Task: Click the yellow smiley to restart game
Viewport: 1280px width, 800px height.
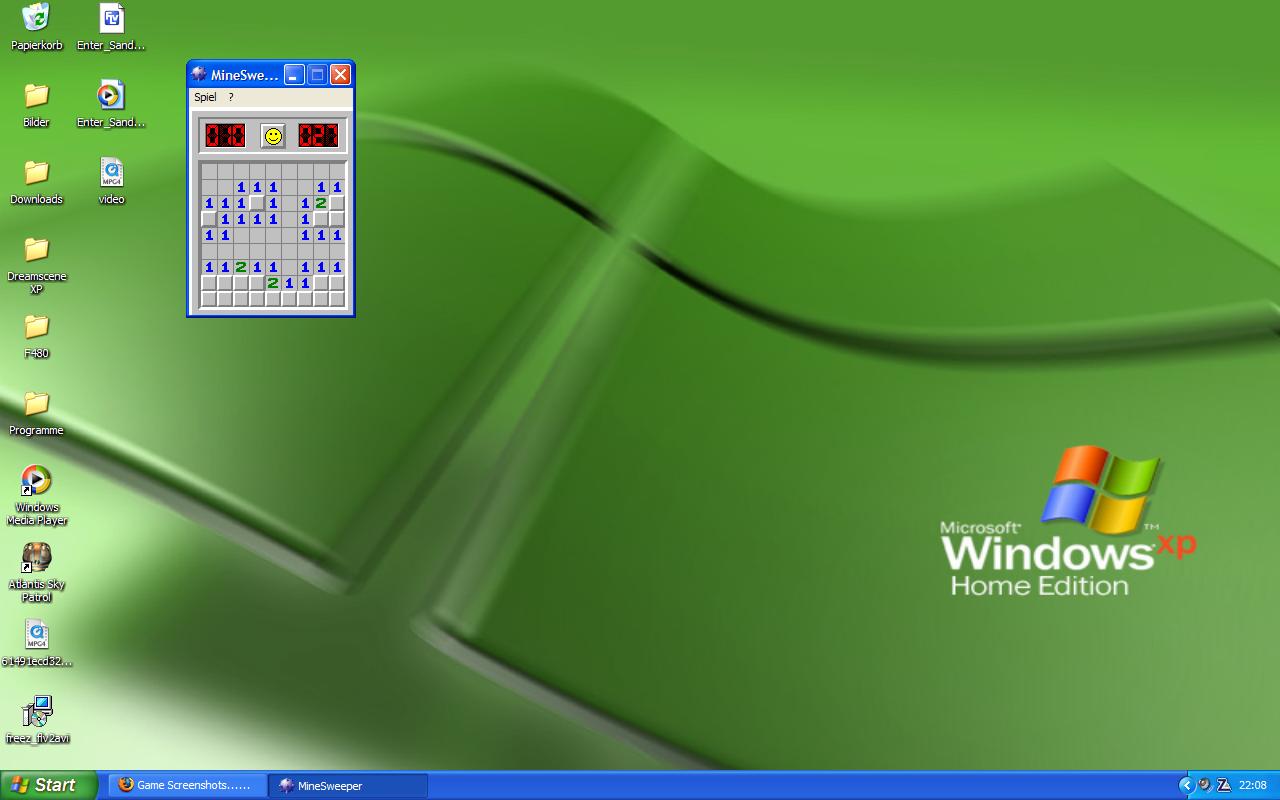Action: tap(273, 136)
